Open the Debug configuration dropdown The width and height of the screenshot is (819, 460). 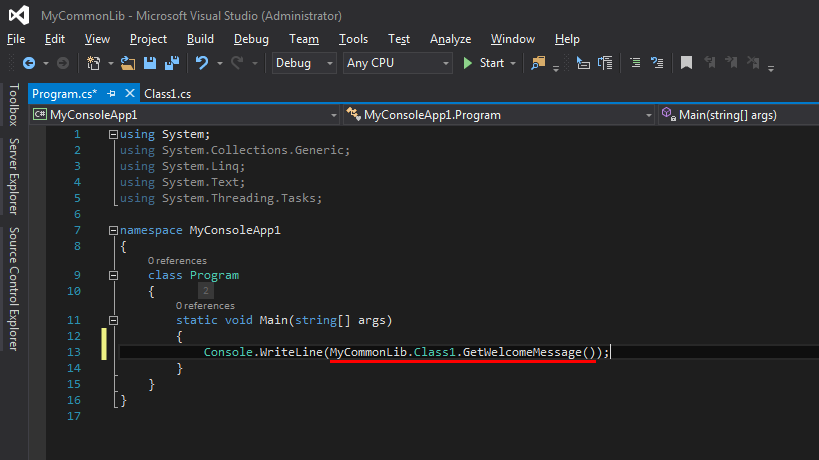pos(305,63)
